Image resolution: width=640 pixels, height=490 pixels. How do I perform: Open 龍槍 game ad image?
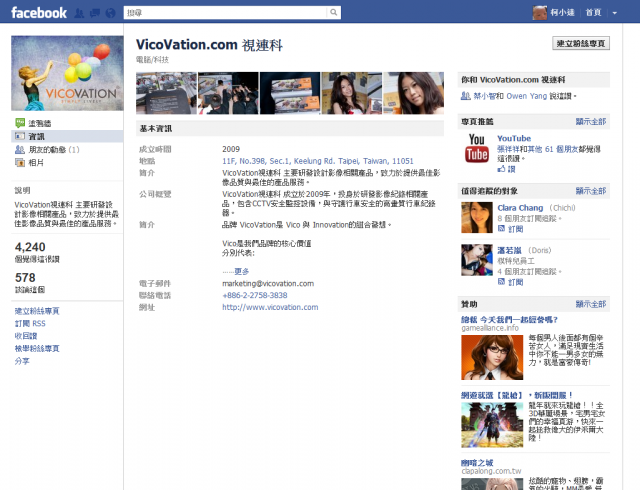click(492, 425)
